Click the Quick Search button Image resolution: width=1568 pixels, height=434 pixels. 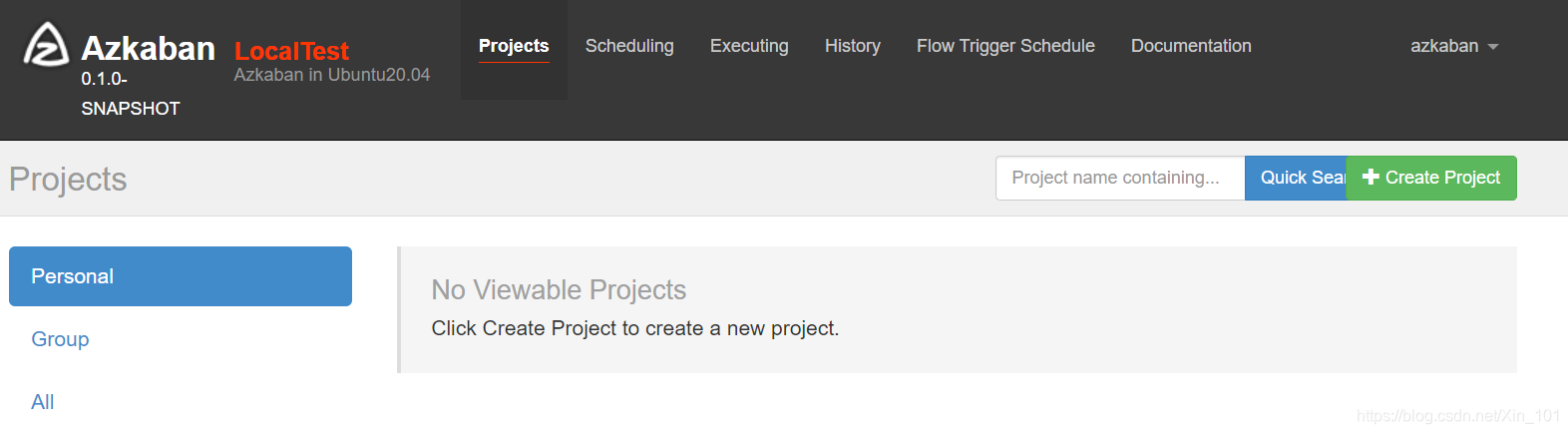[x=1296, y=178]
